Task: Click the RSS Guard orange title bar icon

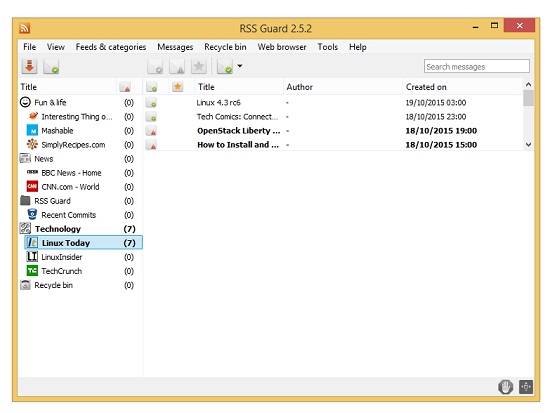Action: (x=24, y=28)
